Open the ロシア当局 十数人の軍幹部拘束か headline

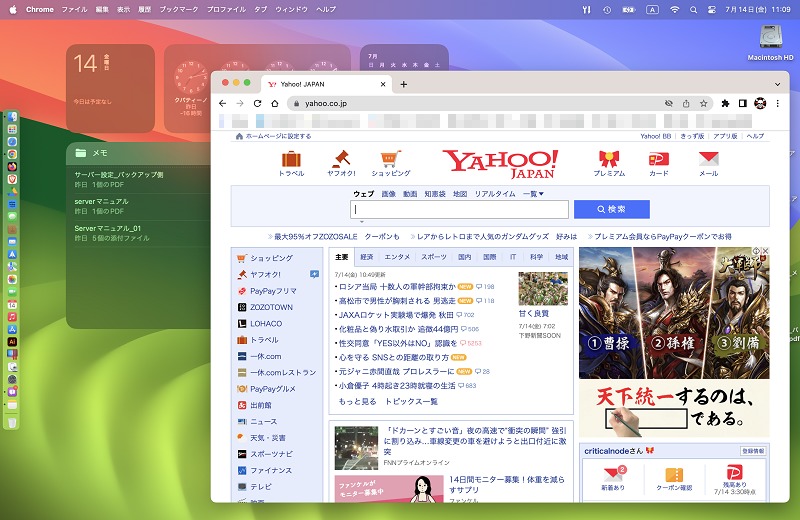click(397, 287)
